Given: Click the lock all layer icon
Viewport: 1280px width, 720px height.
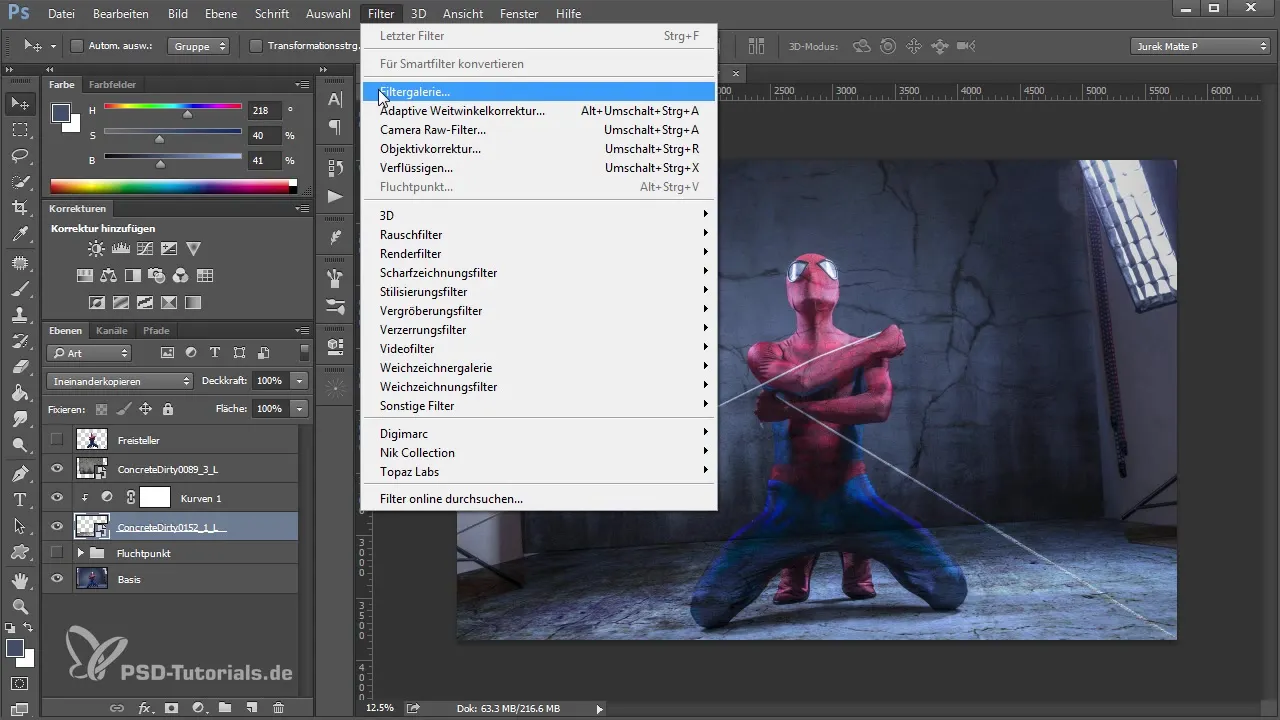Looking at the screenshot, I should (167, 409).
